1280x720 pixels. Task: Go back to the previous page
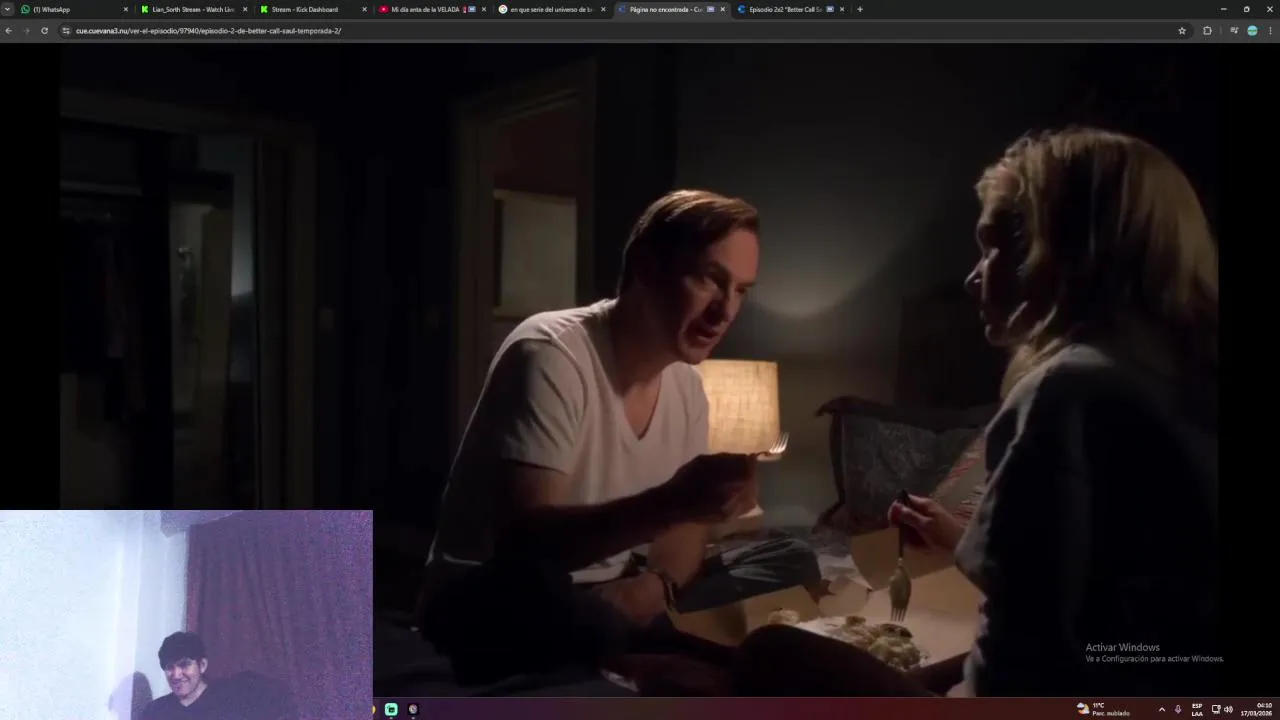pyautogui.click(x=8, y=31)
